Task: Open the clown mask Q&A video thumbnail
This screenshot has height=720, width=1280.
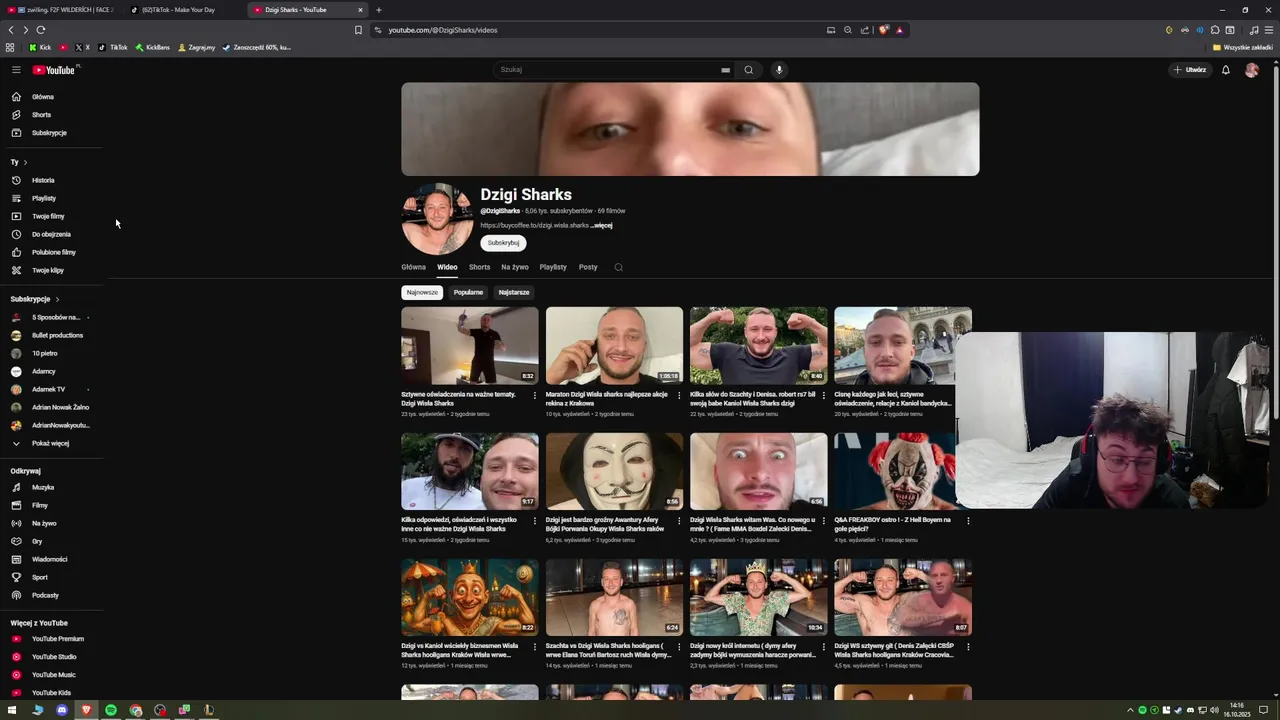Action: point(894,471)
